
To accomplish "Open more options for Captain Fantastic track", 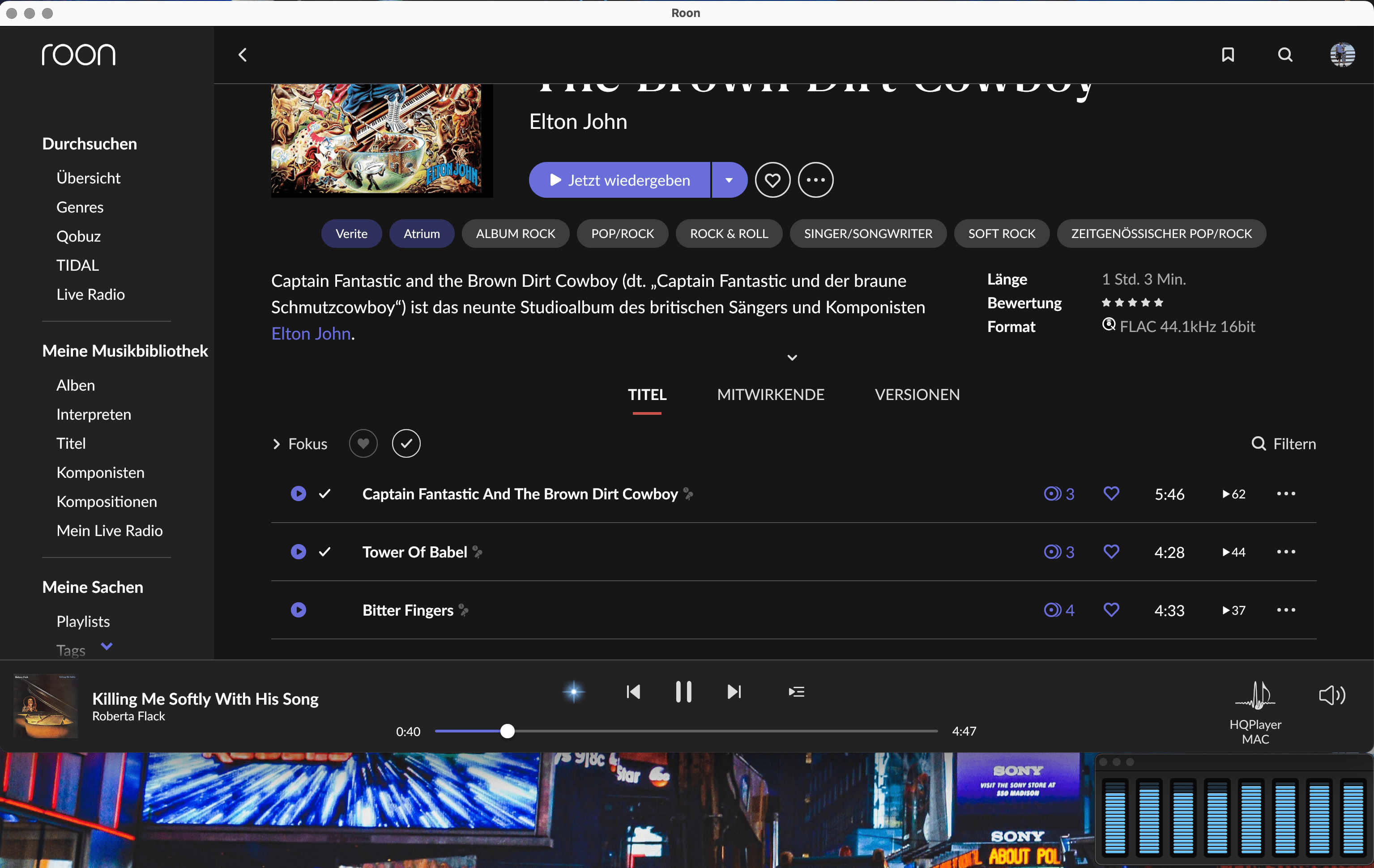I will point(1285,494).
